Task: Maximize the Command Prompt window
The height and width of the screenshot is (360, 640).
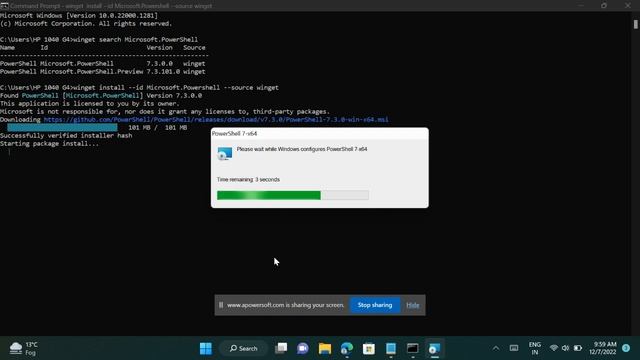Action: click(604, 6)
